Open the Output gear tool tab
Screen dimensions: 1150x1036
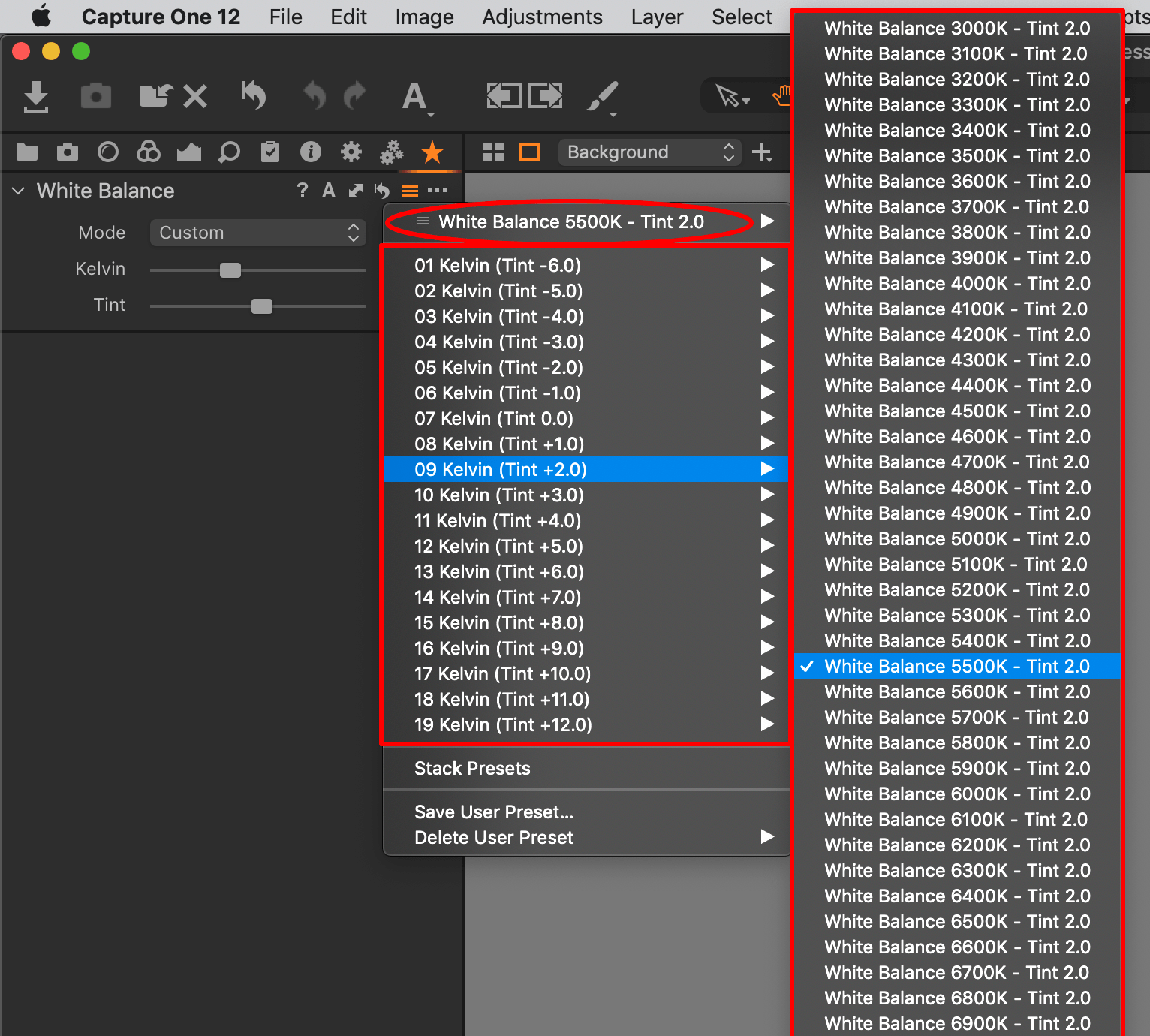(351, 152)
